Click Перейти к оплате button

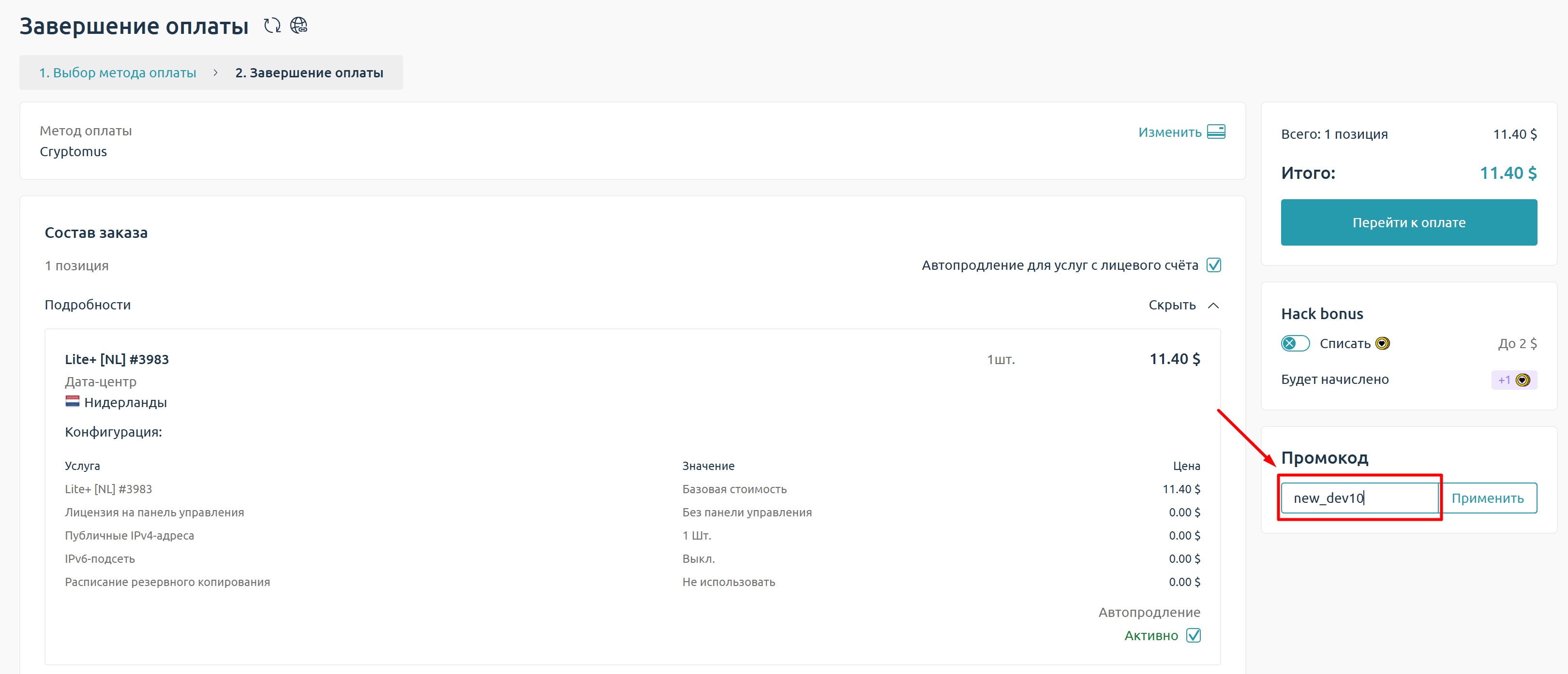click(x=1408, y=222)
